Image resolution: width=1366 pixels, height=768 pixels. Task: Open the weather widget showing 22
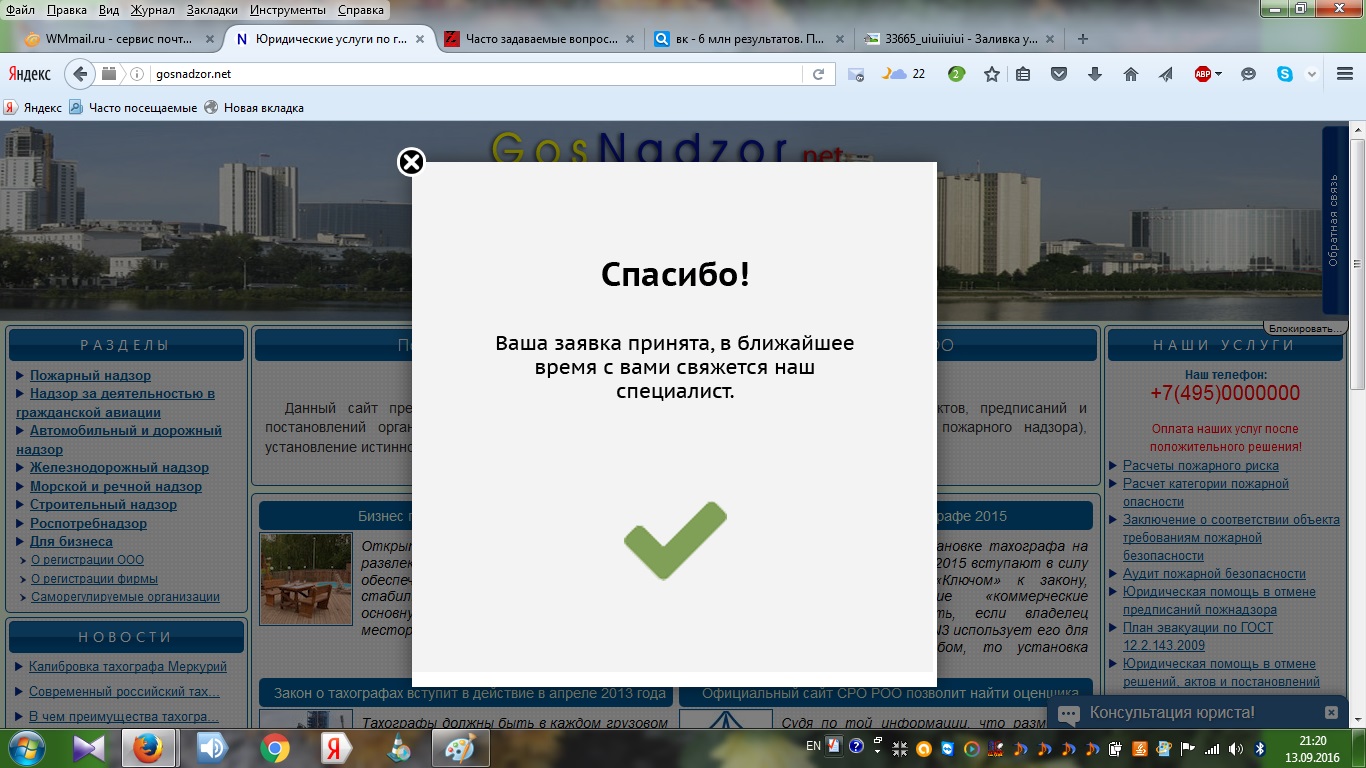coord(903,74)
